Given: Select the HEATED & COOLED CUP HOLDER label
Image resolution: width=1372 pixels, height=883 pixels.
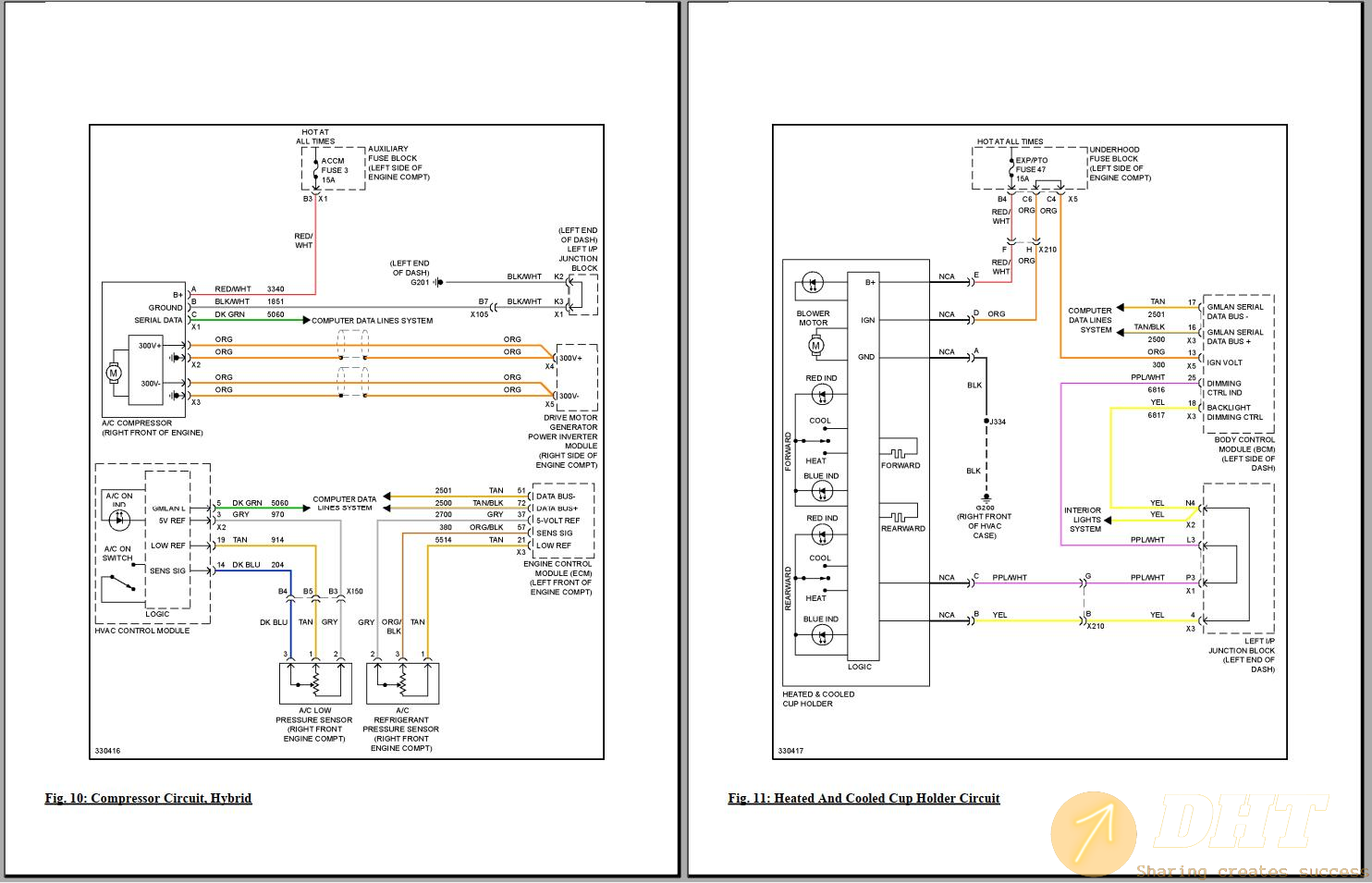Looking at the screenshot, I should (818, 699).
